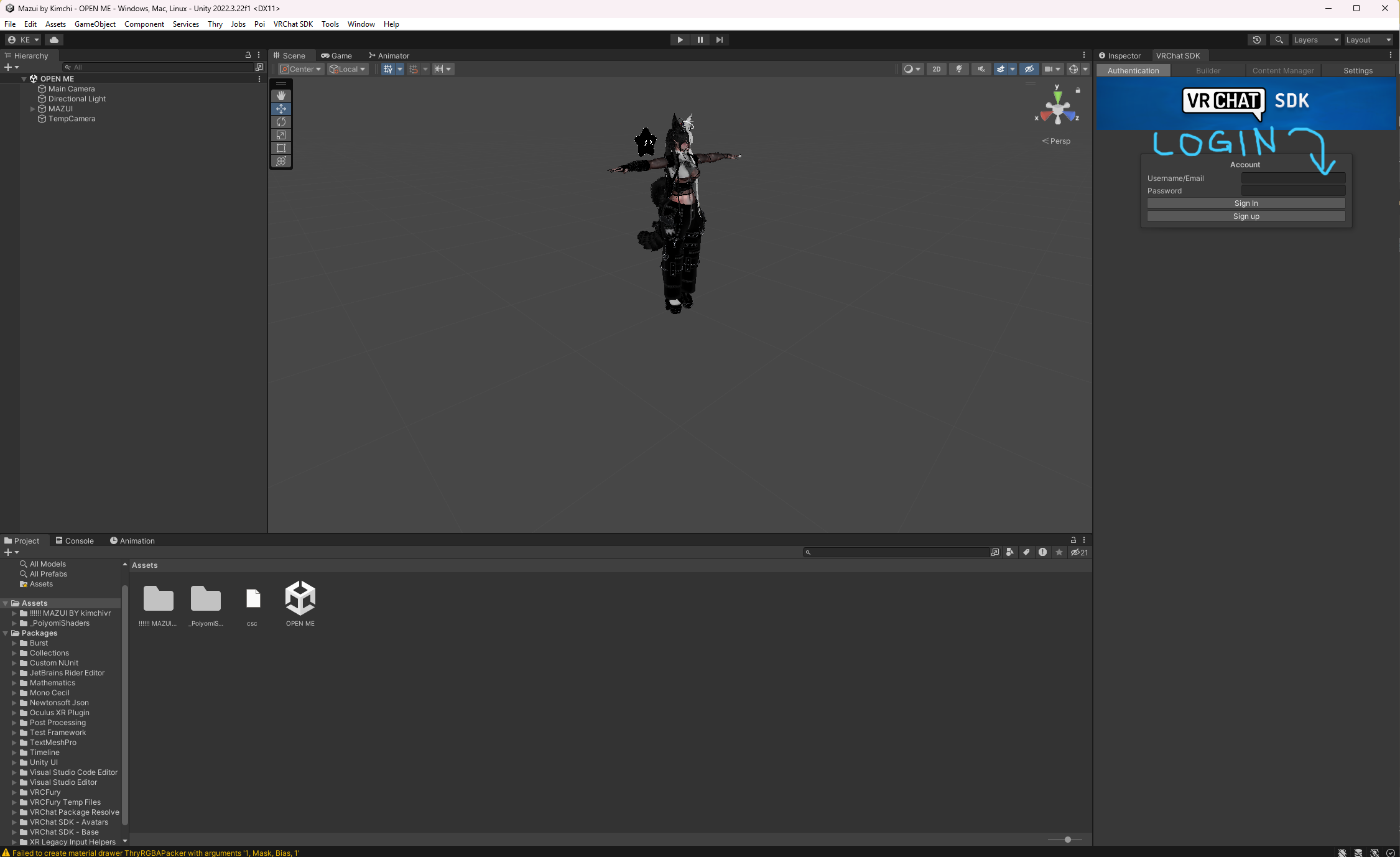The height and width of the screenshot is (857, 1400).
Task: Toggle scene lighting on or off
Action: click(x=959, y=69)
